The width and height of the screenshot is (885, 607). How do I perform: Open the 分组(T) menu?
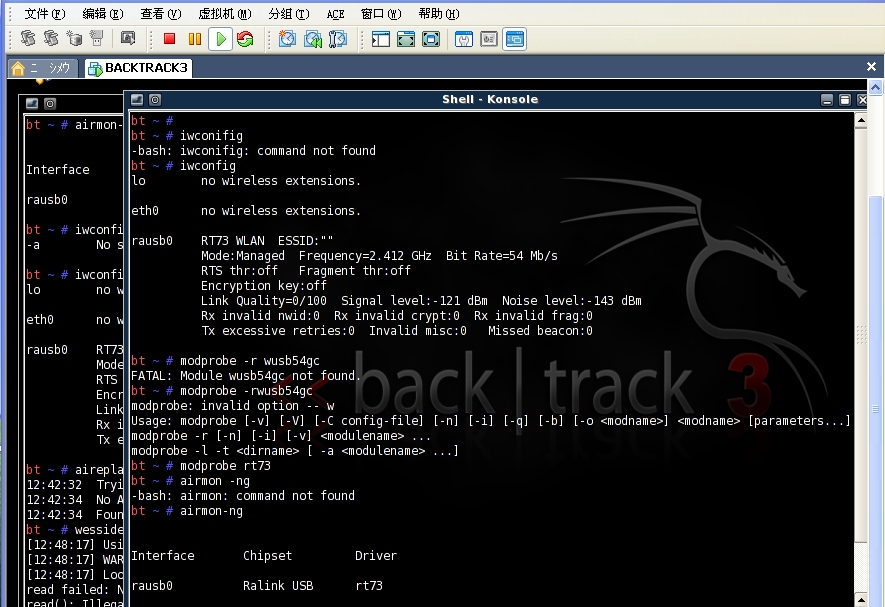point(289,14)
